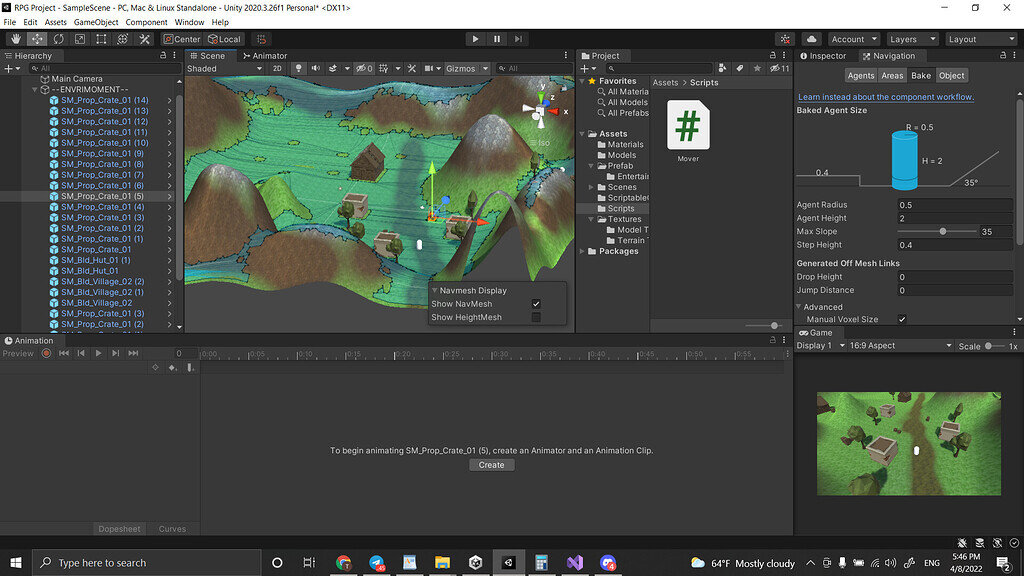Toggle scene audio in the Scene view toolbar
The width and height of the screenshot is (1024, 576).
(x=316, y=67)
